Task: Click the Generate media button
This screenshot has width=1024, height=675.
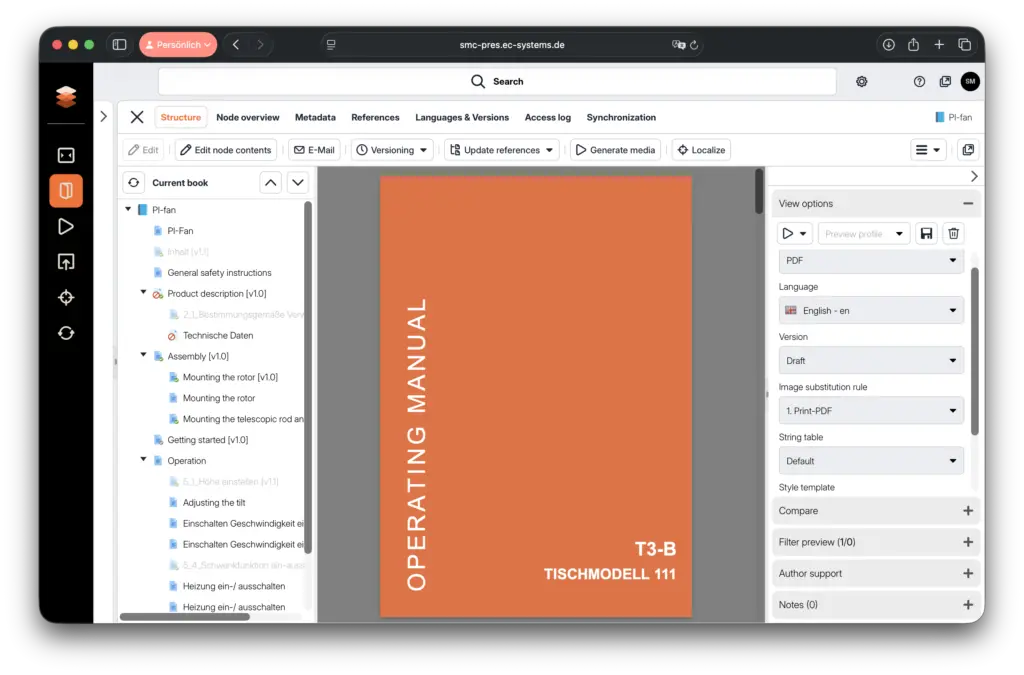Action: click(614, 150)
